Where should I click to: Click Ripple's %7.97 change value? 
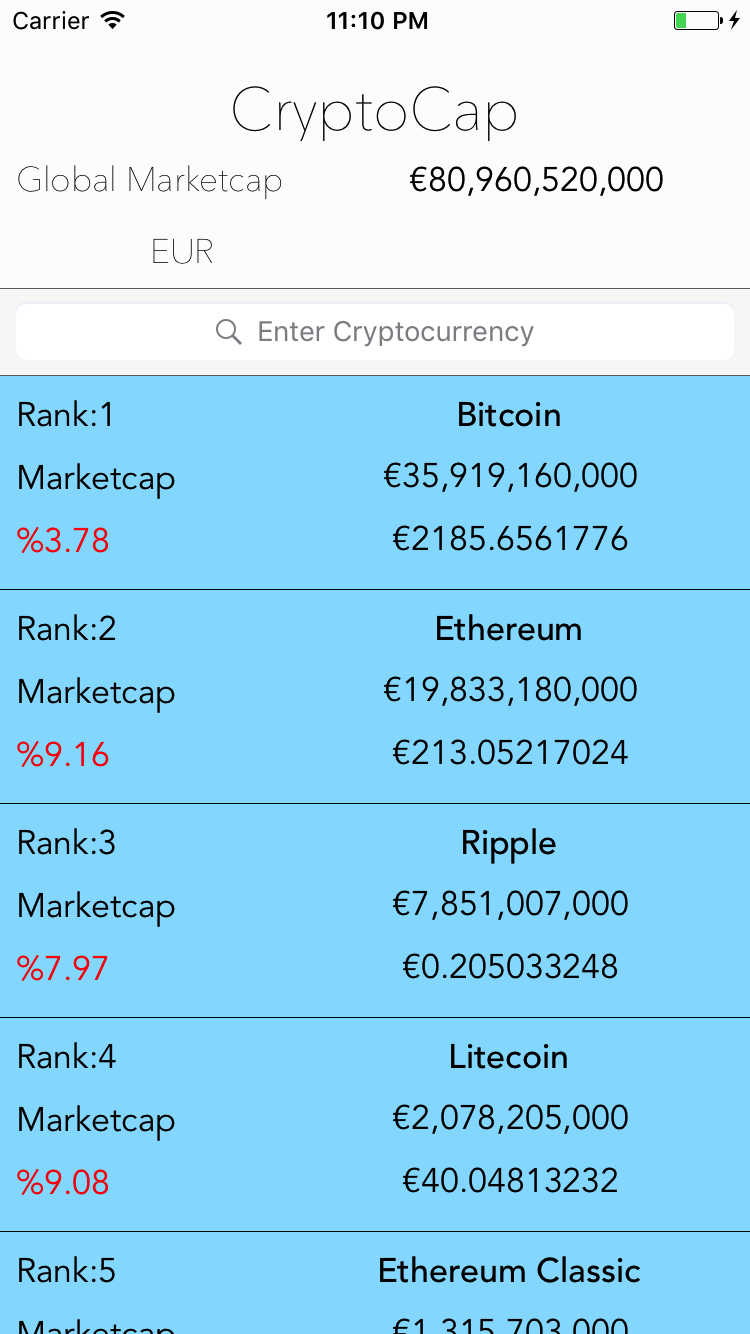[63, 969]
